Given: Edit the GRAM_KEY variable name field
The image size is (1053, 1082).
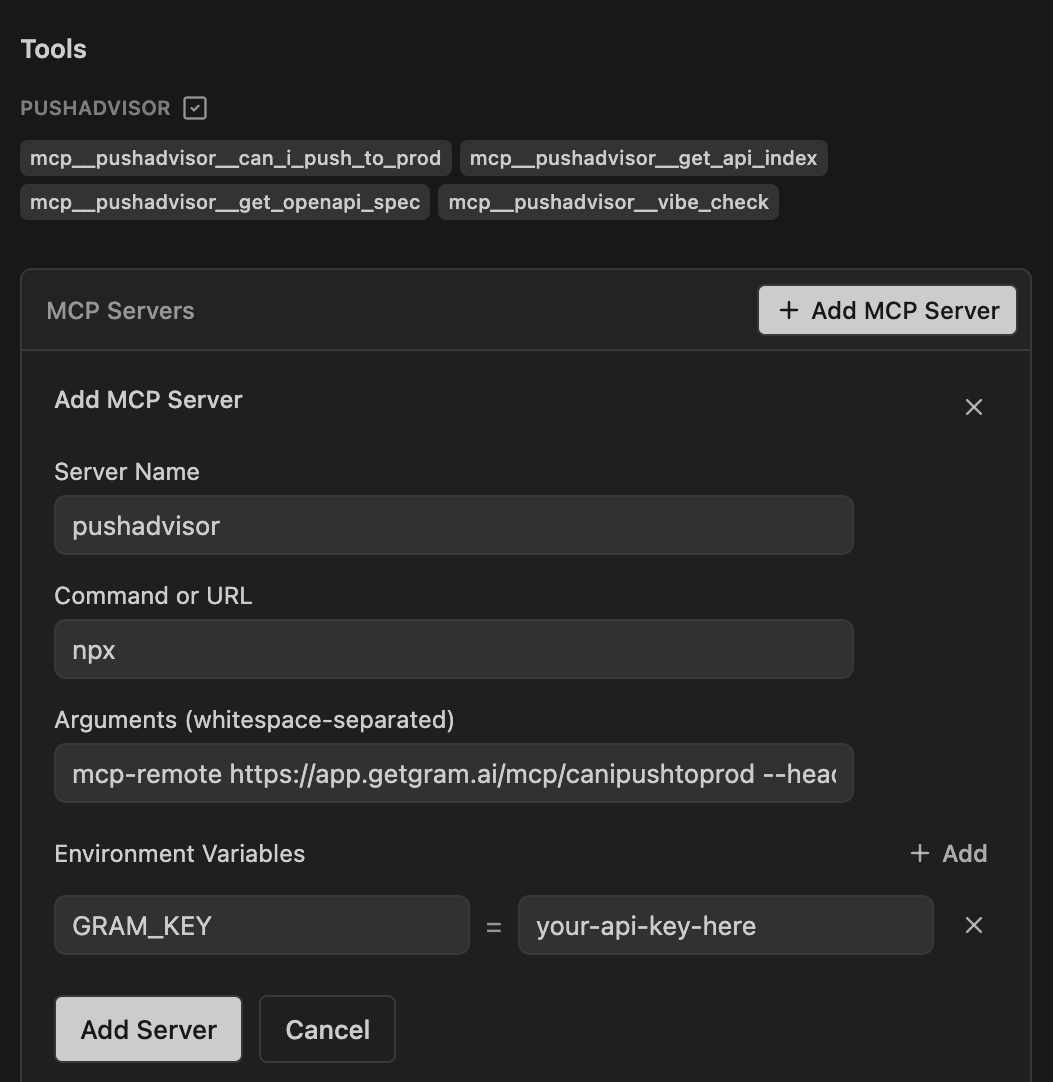Looking at the screenshot, I should click(262, 925).
